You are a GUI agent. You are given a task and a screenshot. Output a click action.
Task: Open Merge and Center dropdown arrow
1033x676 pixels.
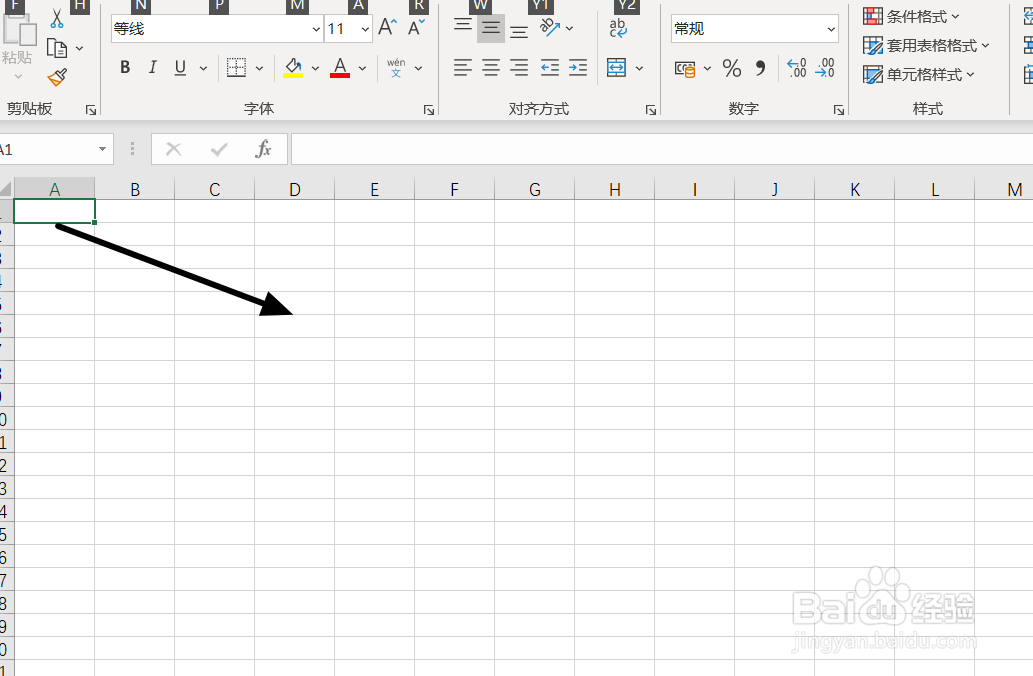click(639, 68)
